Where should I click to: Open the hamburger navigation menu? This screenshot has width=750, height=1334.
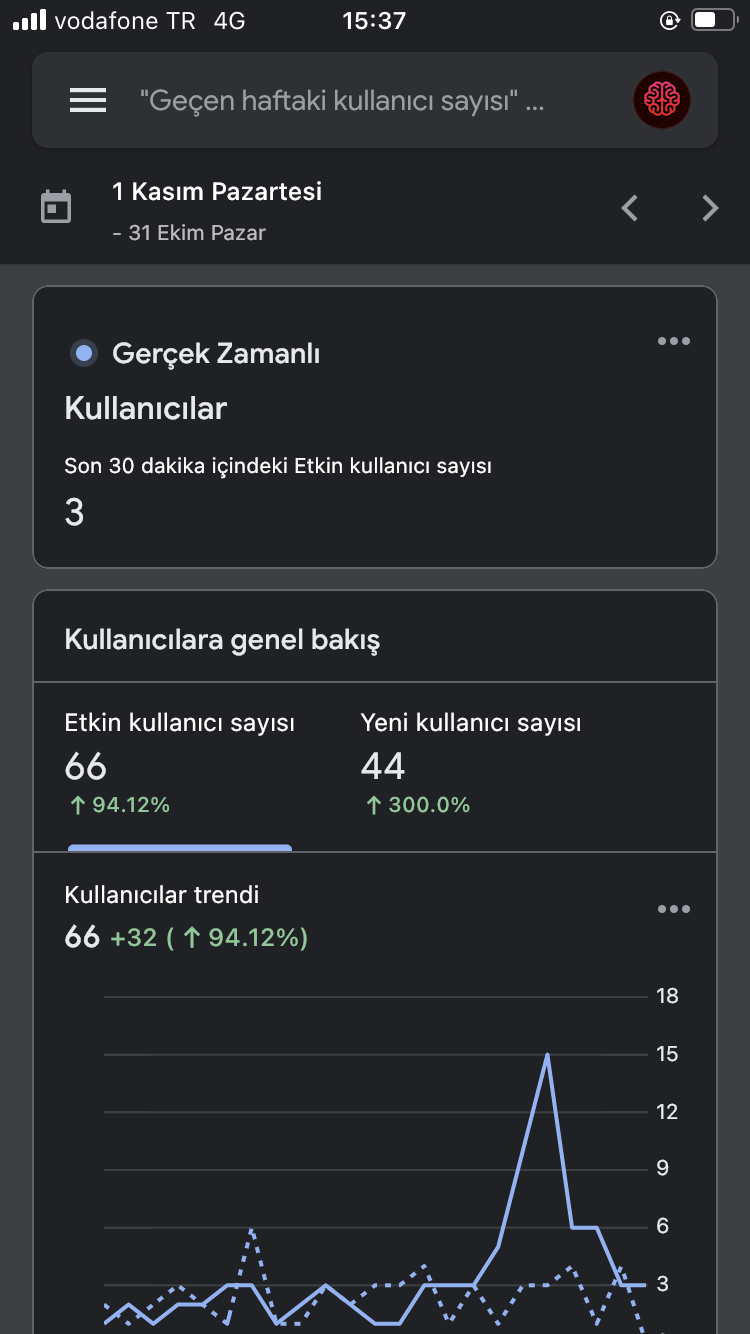88,100
